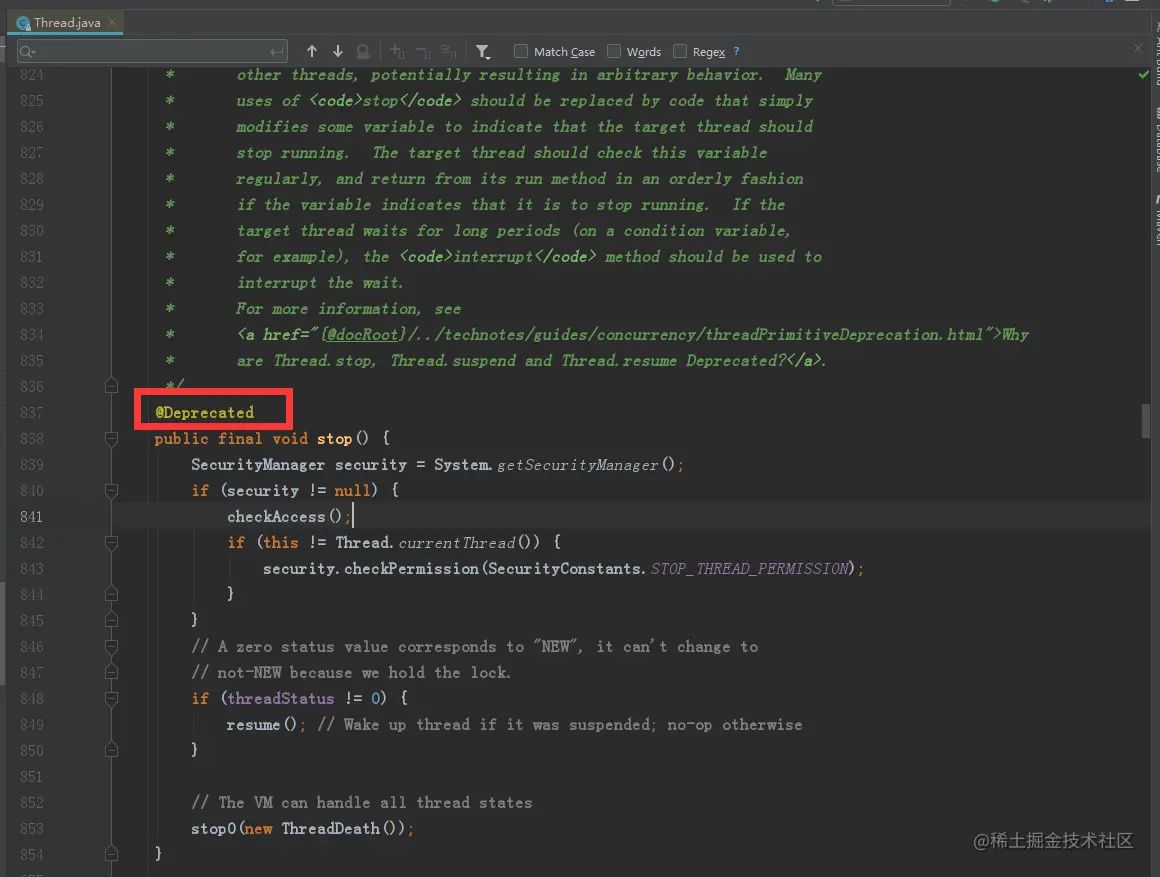Open the search filter funnel icon
This screenshot has height=877, width=1160.
(x=482, y=51)
